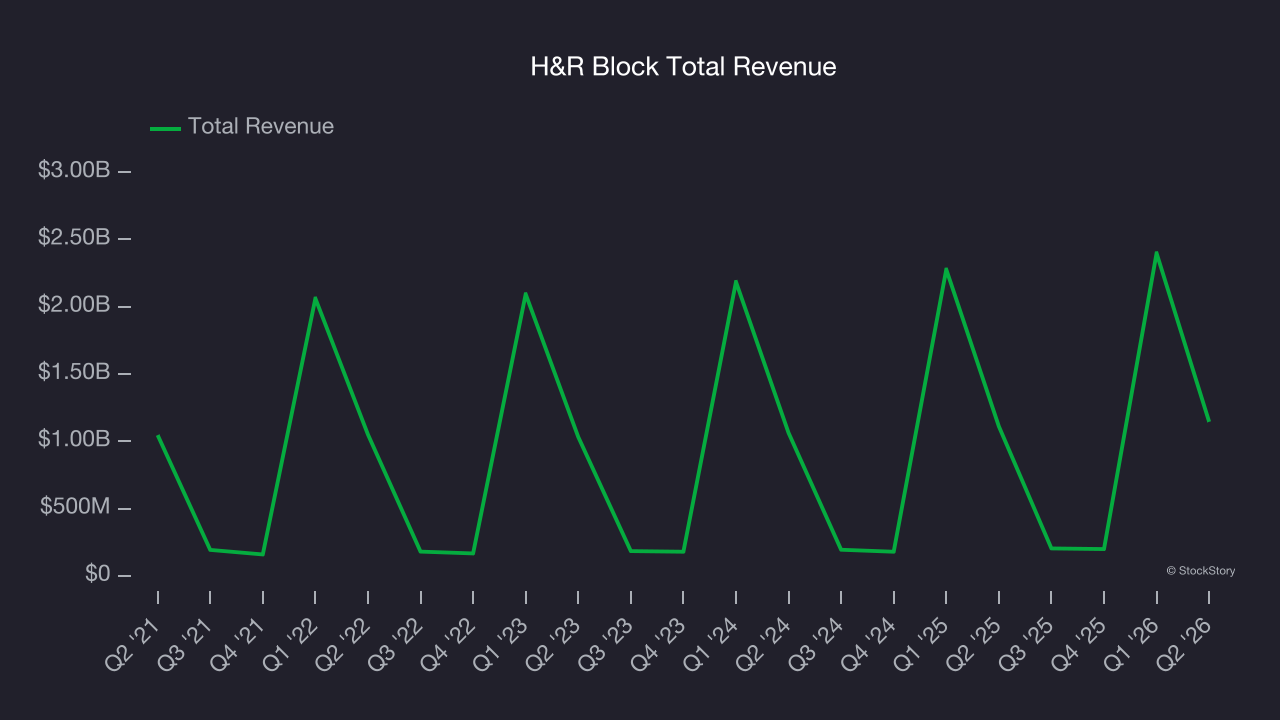Click the Q1 '22 revenue peak on the line
Screen dimensions: 1280x720
(315, 298)
